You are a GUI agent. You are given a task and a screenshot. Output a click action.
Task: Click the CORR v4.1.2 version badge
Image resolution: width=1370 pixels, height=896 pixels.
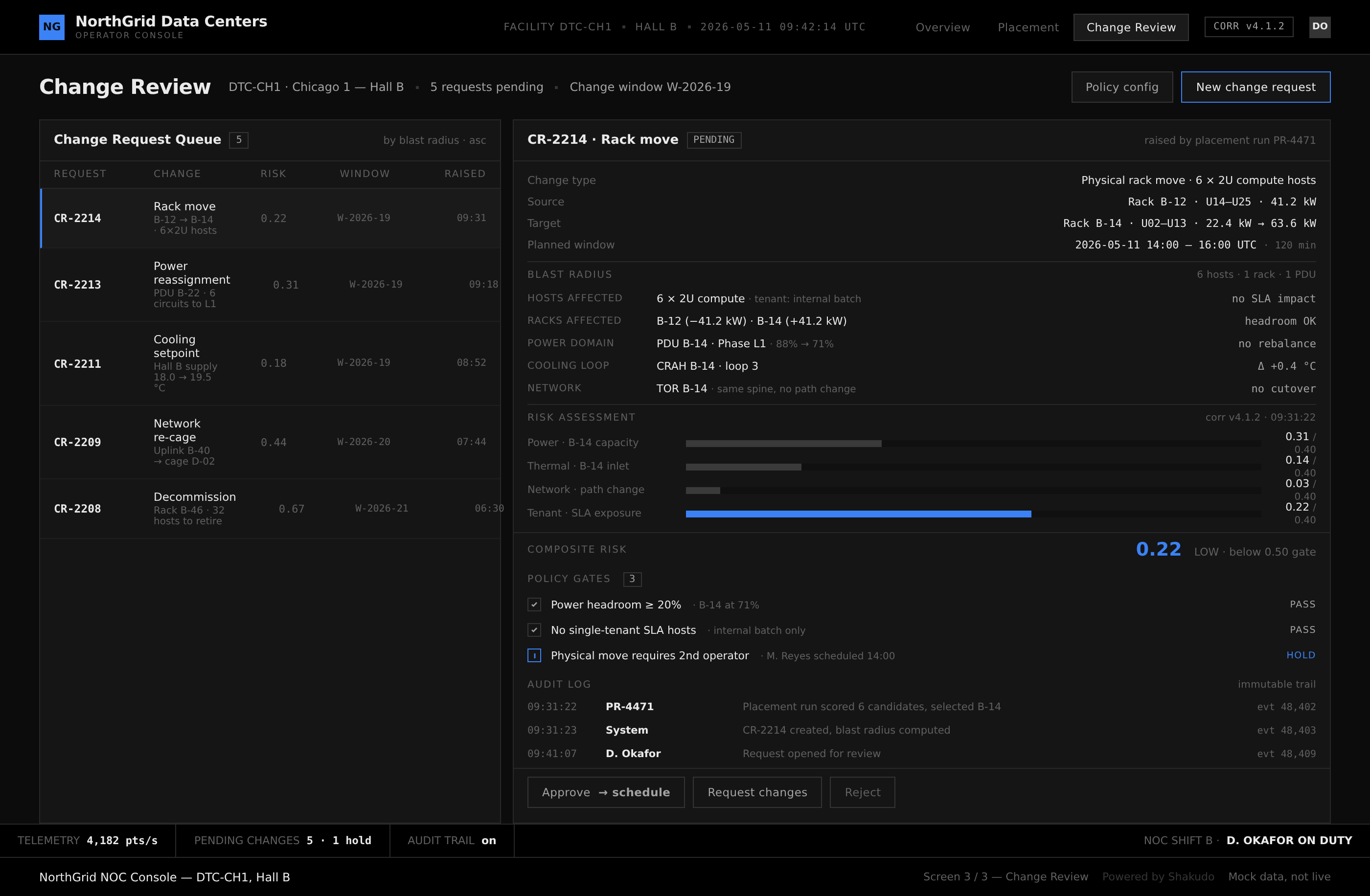1249,26
